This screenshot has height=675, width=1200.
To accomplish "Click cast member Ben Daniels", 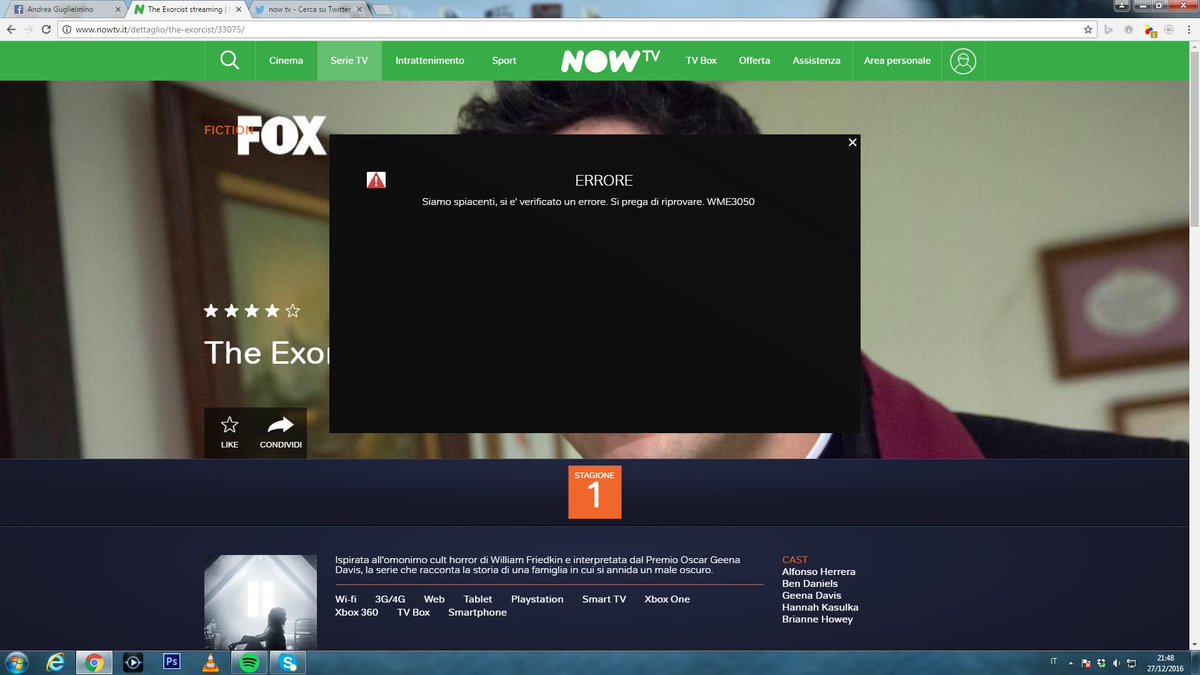I will [x=810, y=584].
